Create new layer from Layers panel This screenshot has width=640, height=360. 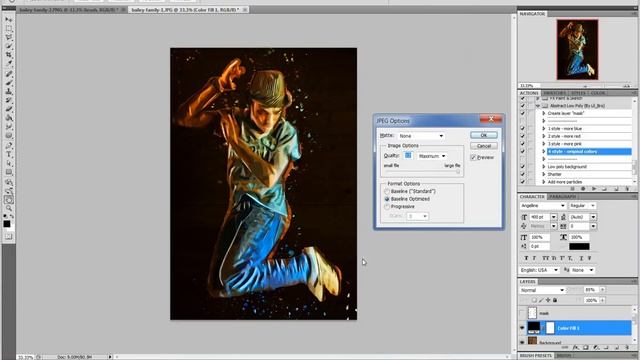pos(617,348)
